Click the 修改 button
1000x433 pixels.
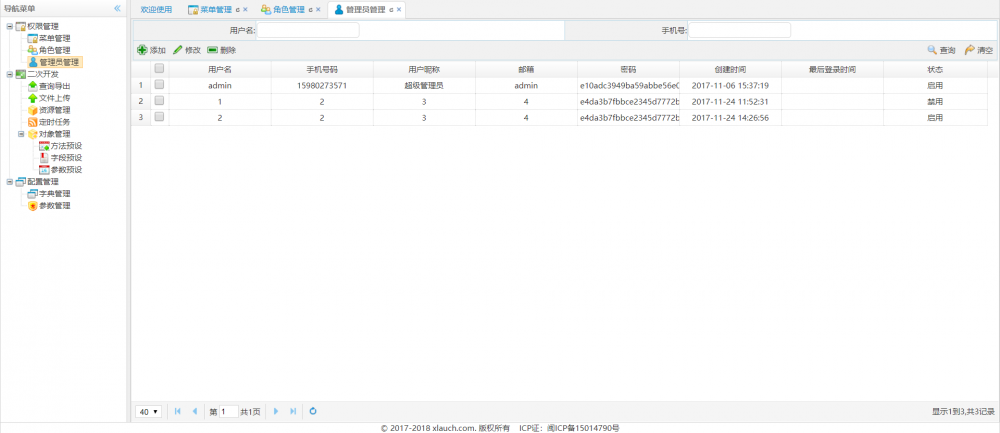coord(187,50)
